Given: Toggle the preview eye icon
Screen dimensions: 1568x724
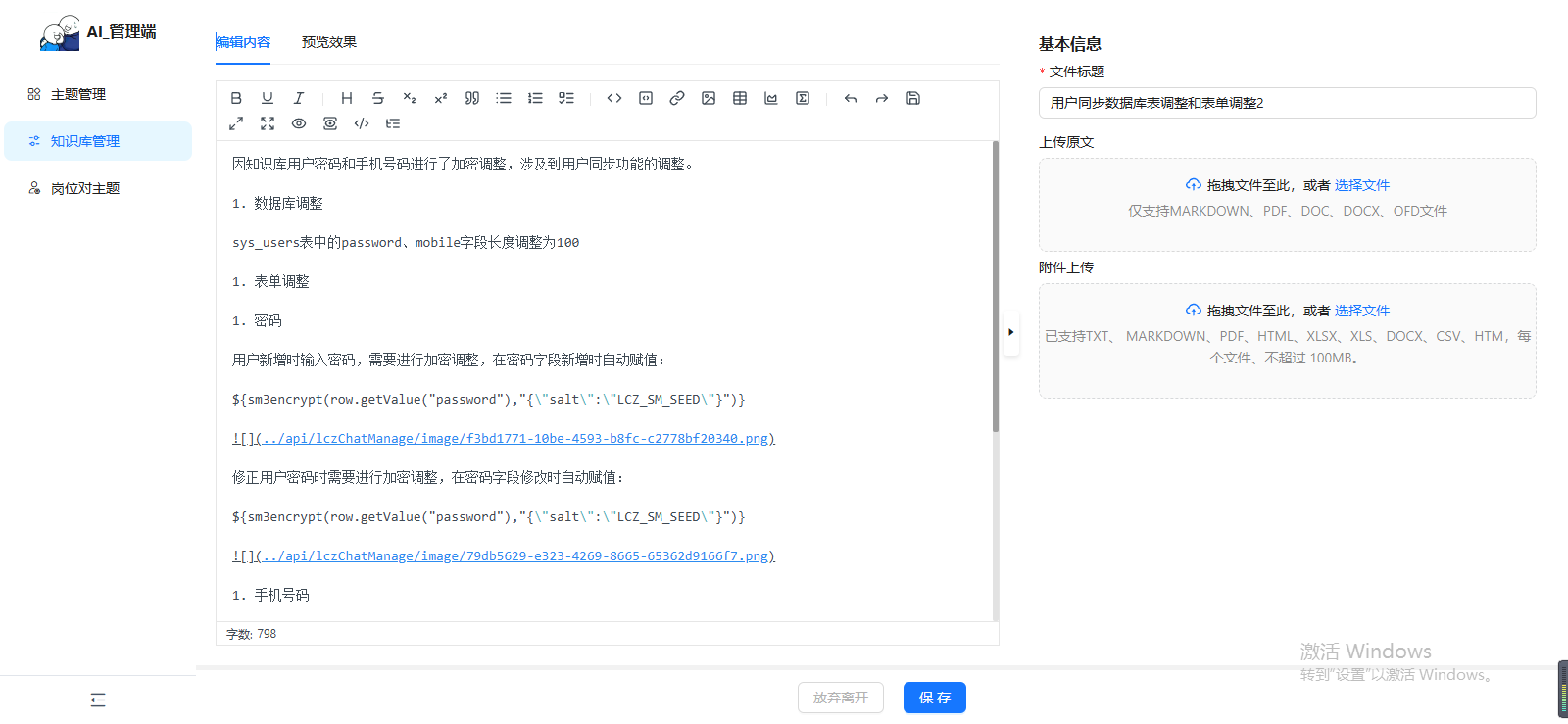Looking at the screenshot, I should (299, 123).
